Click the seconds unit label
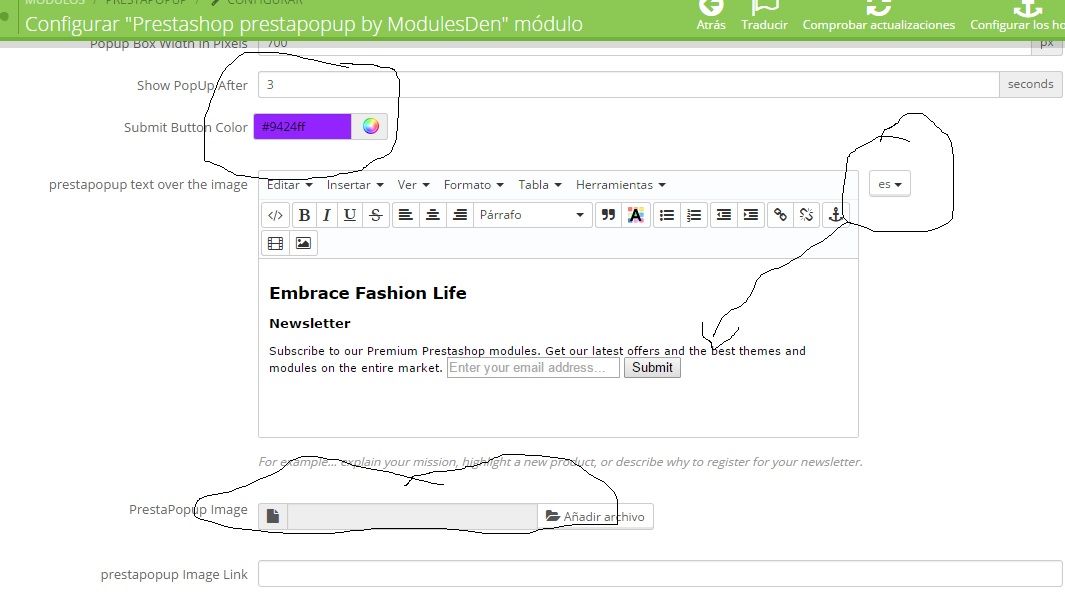This screenshot has height=595, width=1065. coord(1030,84)
